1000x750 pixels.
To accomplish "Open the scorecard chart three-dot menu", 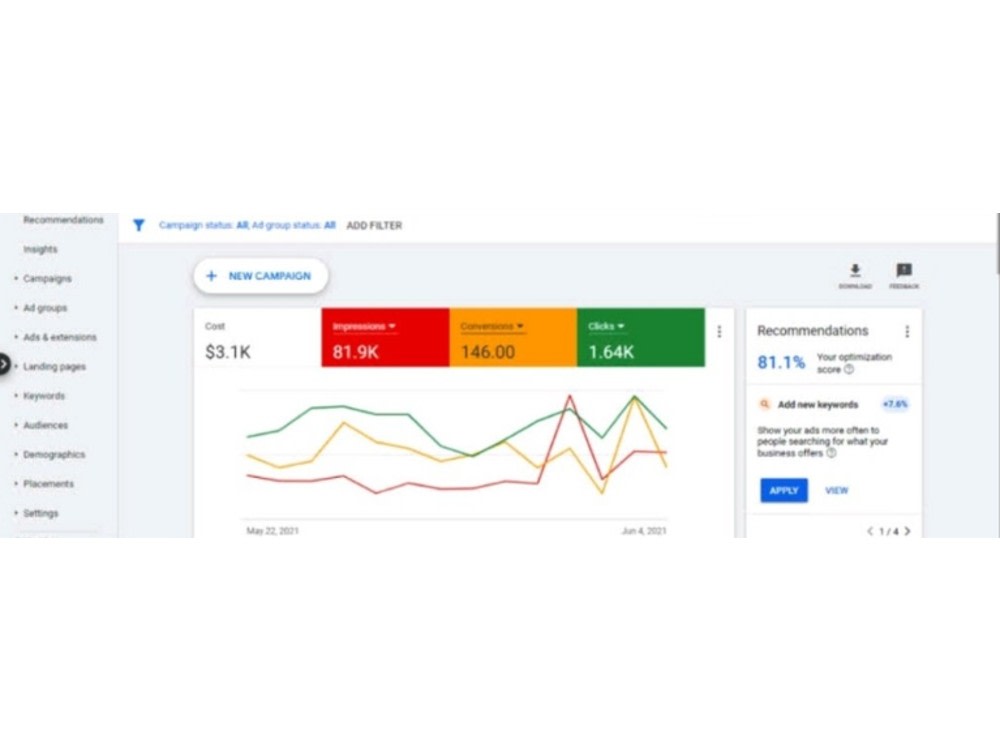I will coord(719,332).
